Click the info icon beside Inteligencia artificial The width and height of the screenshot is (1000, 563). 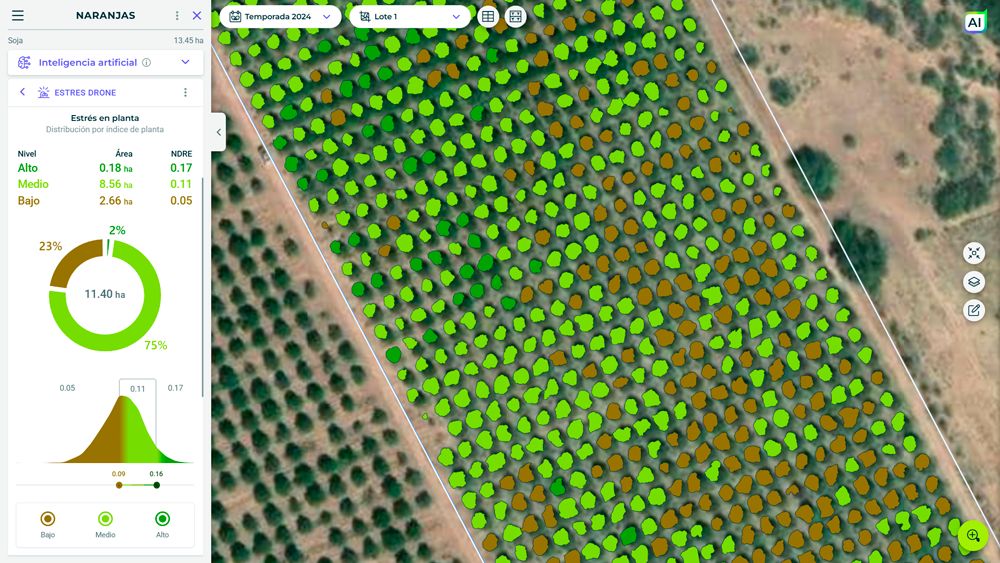coord(146,62)
